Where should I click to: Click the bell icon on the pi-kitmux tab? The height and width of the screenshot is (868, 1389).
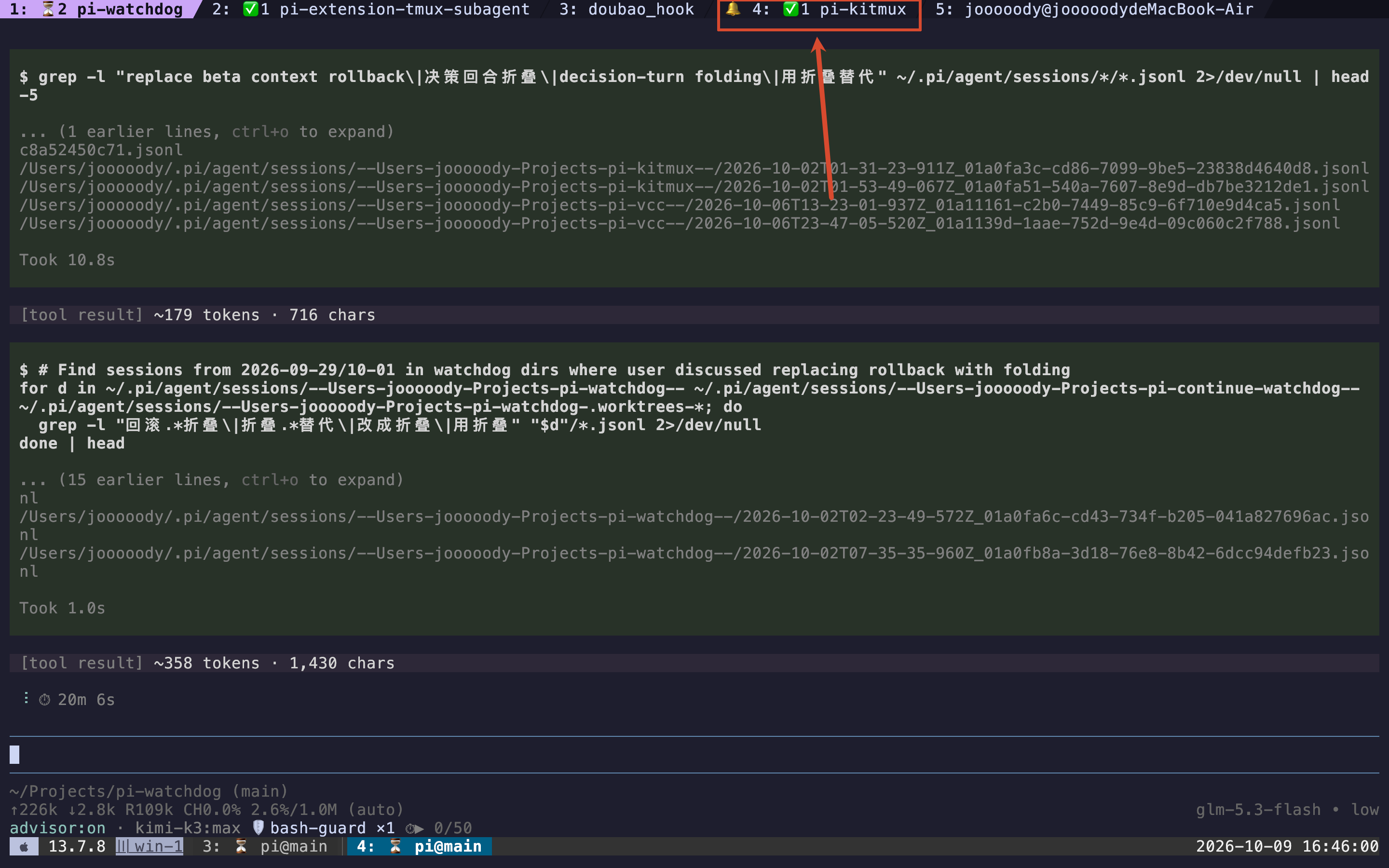pyautogui.click(x=733, y=9)
